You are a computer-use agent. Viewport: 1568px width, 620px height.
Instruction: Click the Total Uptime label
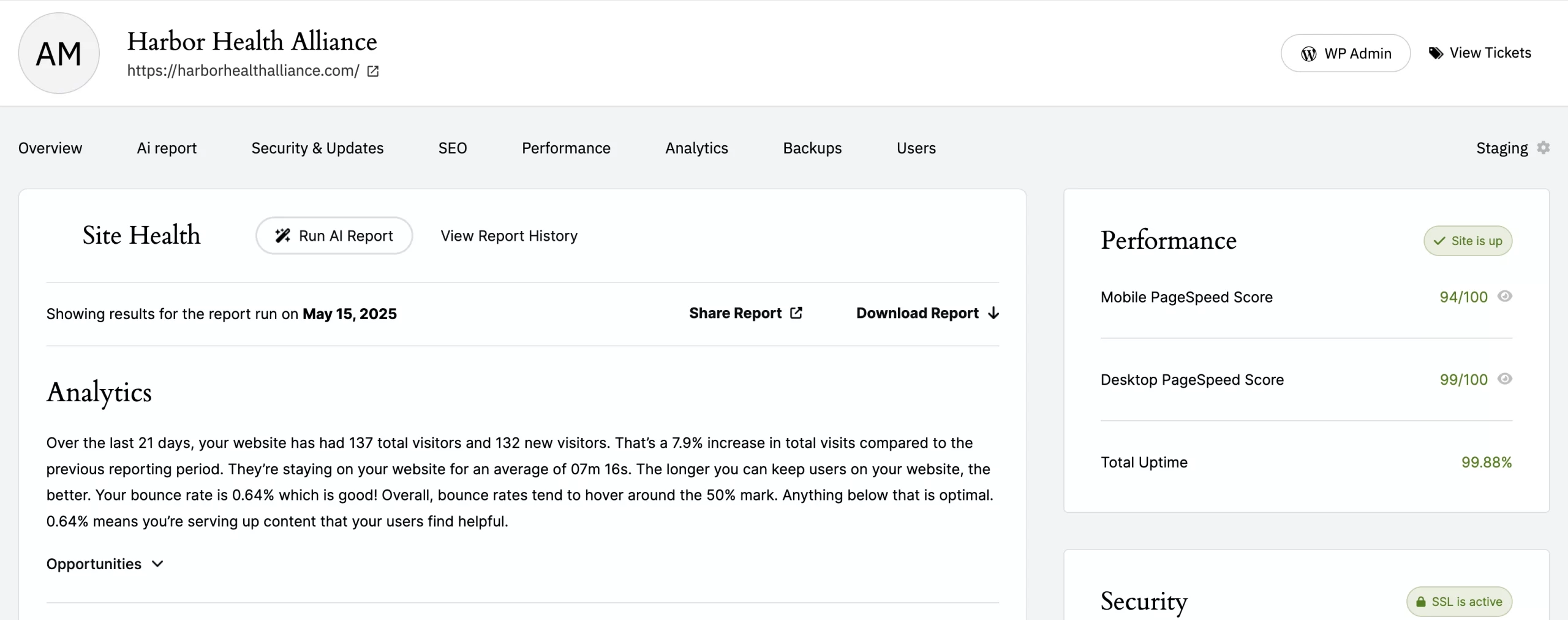1144,463
